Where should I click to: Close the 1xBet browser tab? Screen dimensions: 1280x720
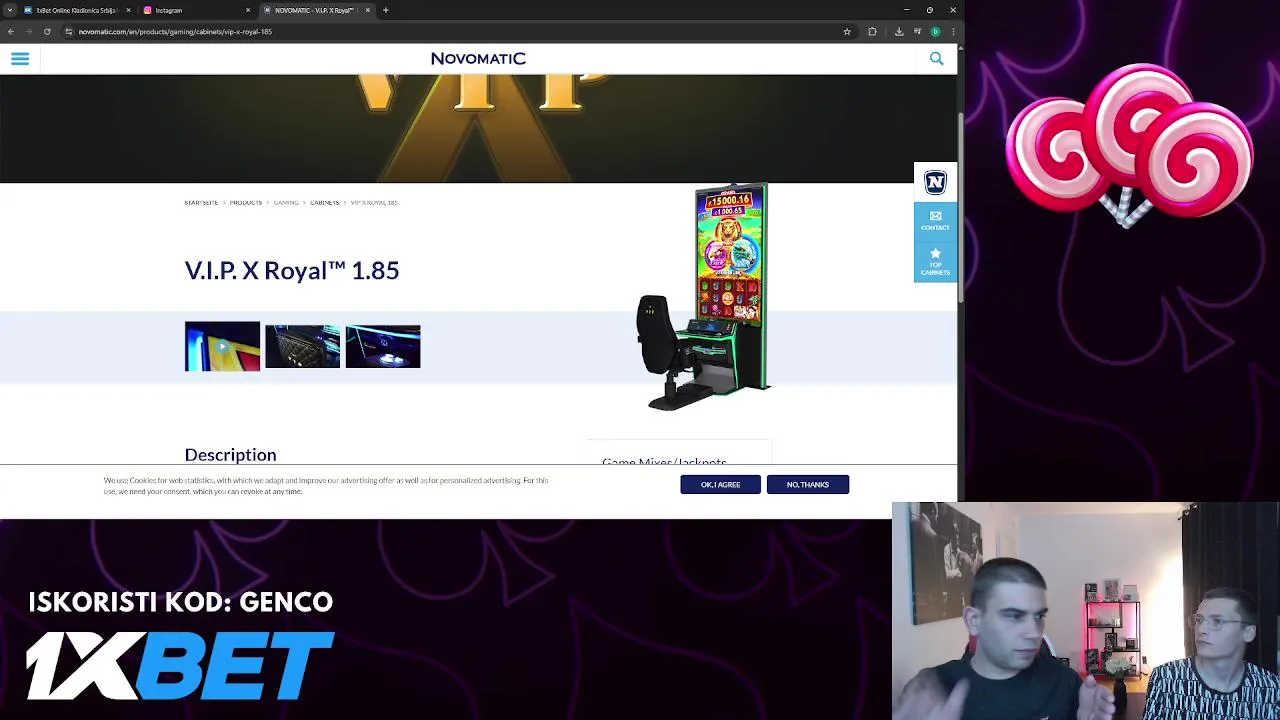point(128,10)
